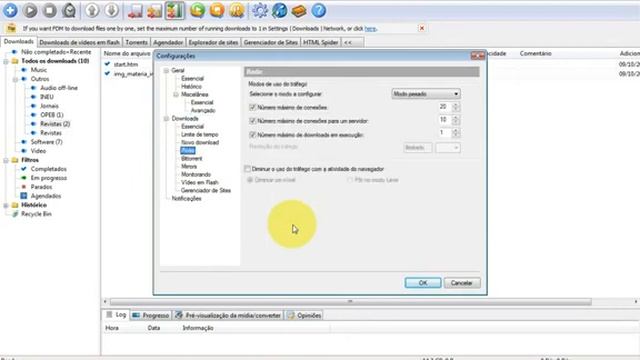The image size is (640, 360).
Task: Collapse the Filtros tree node
Action: coord(6,160)
